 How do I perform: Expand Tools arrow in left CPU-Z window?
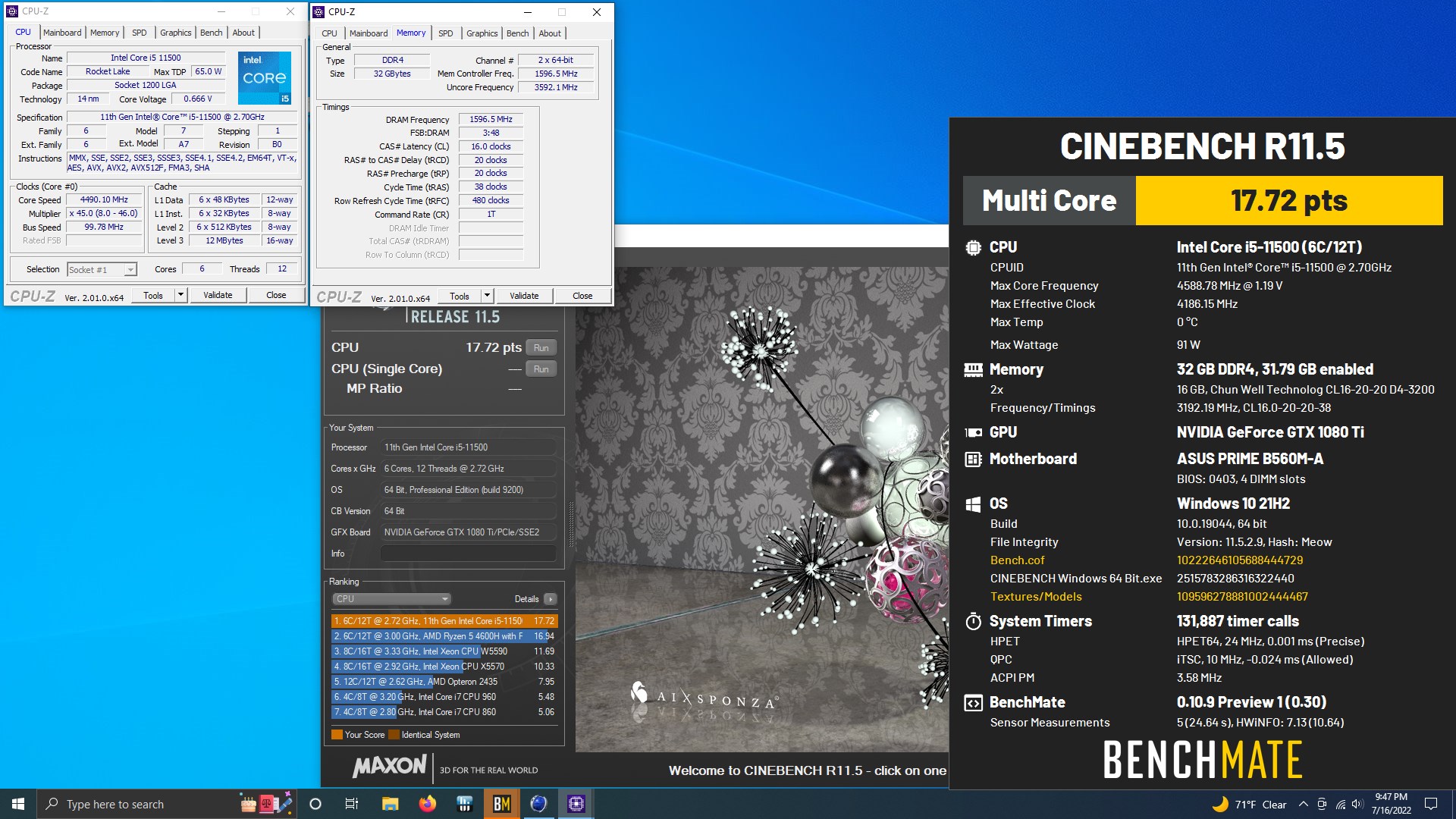[x=180, y=295]
